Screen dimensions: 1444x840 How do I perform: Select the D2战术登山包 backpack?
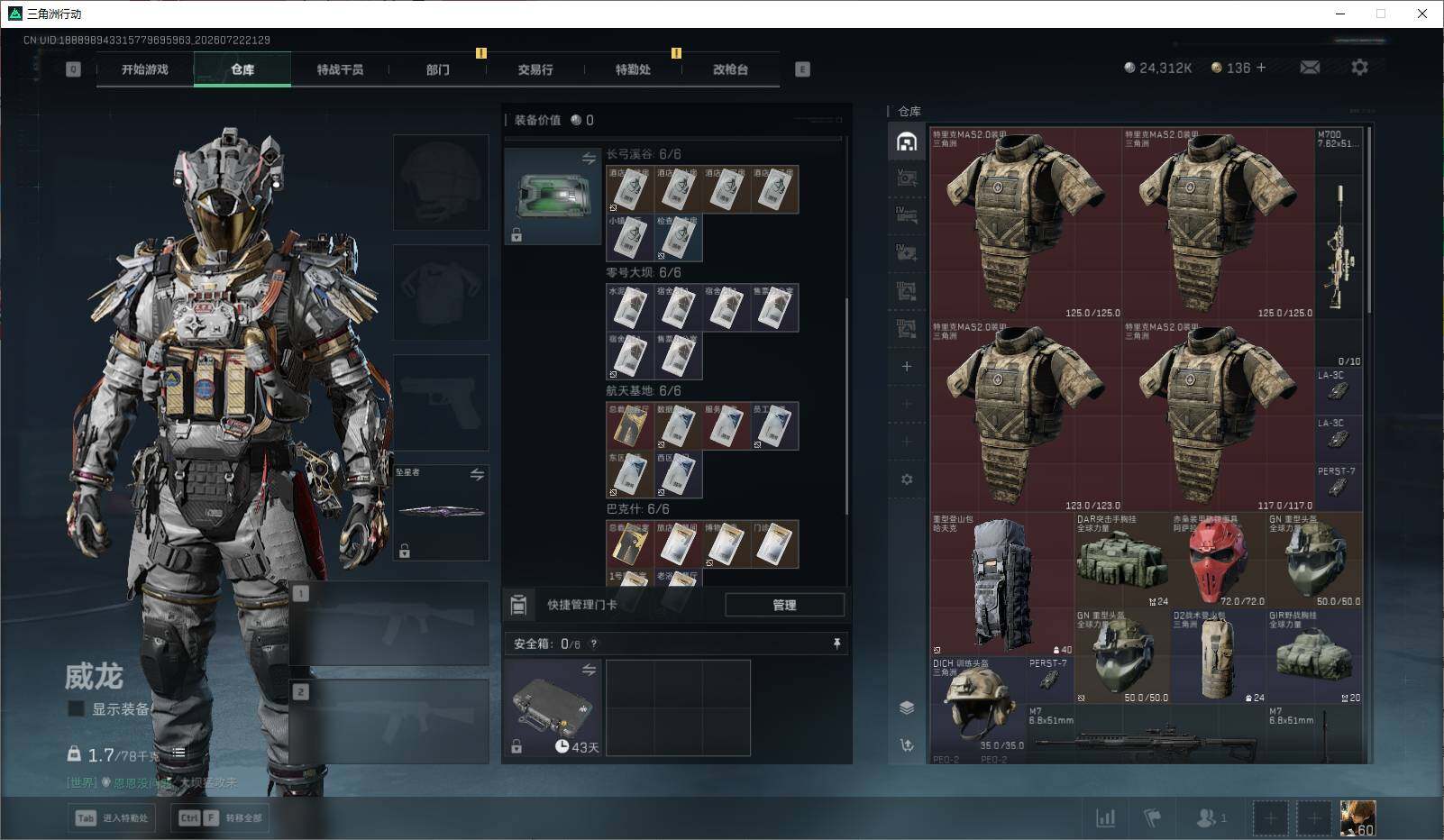1219,656
